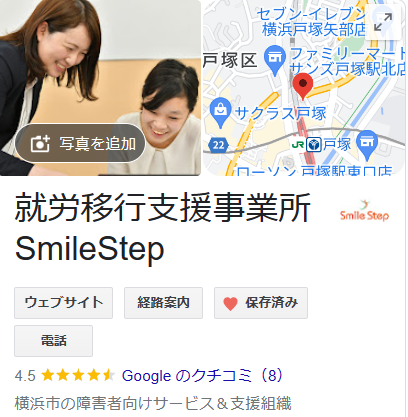This screenshot has width=408, height=417.
Task: Add a photo with 写真を追加
Action: (x=80, y=143)
